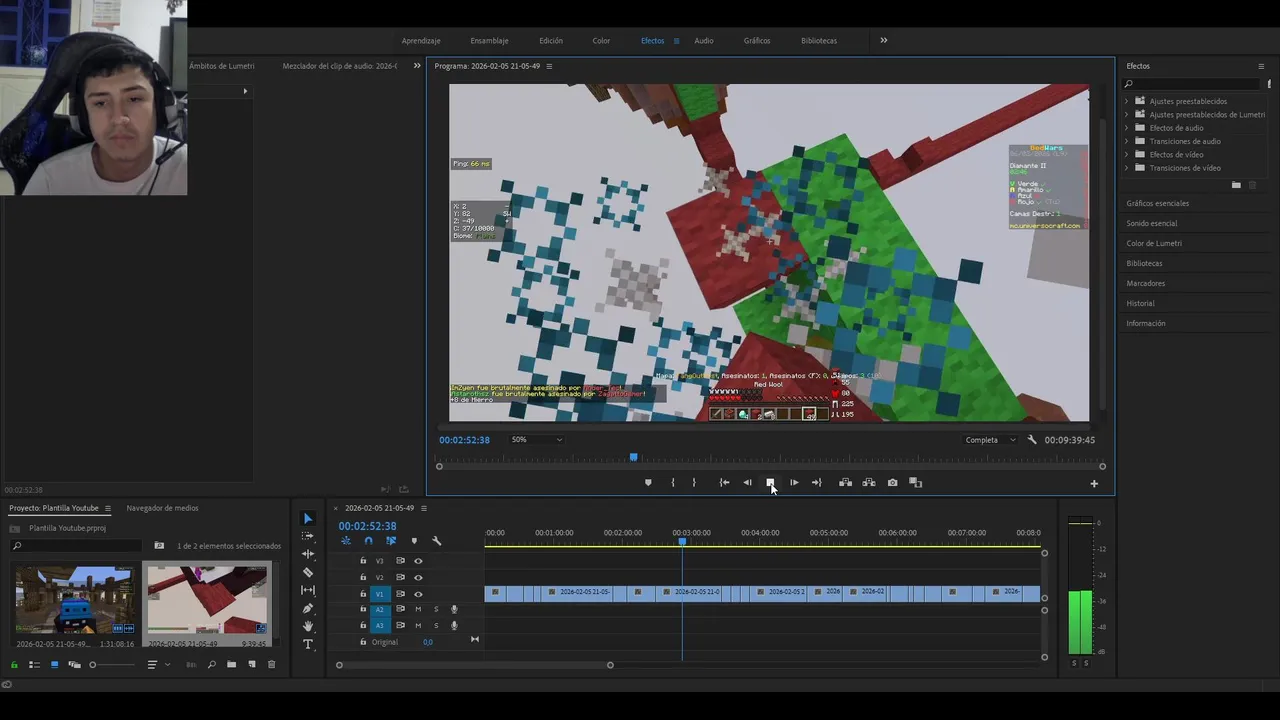Open the Color de Lumetri panel

pyautogui.click(x=1154, y=243)
